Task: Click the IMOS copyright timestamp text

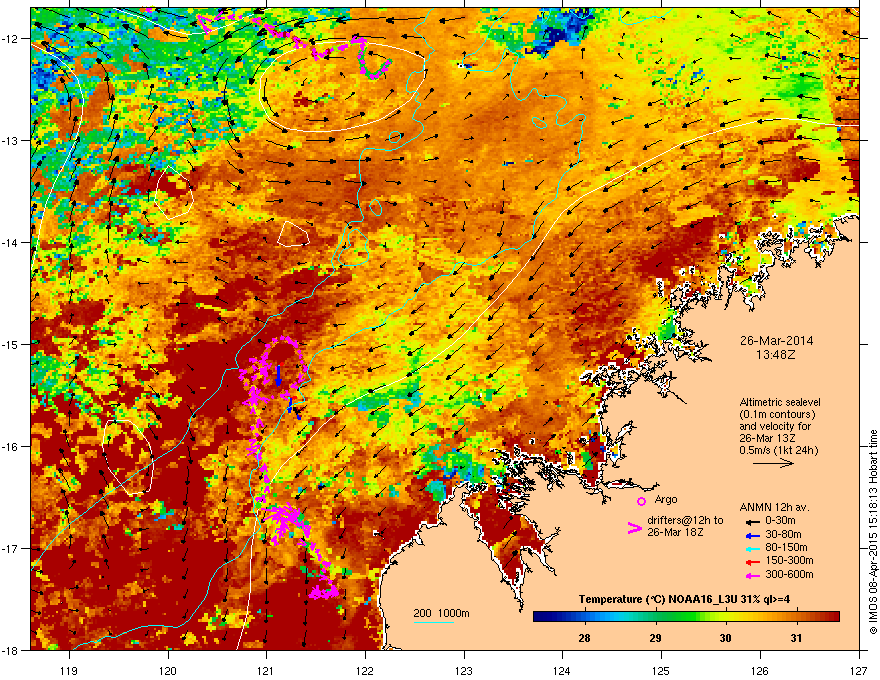Action: 873,532
